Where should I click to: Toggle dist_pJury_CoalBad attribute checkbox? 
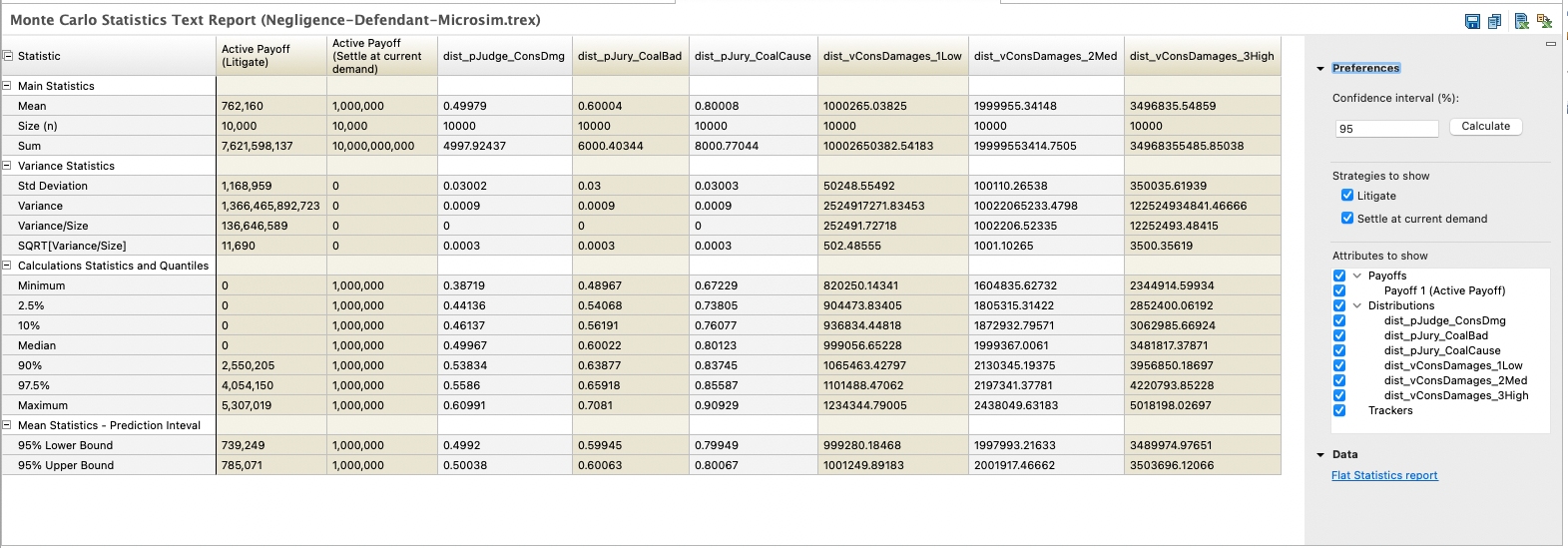pyautogui.click(x=1339, y=335)
